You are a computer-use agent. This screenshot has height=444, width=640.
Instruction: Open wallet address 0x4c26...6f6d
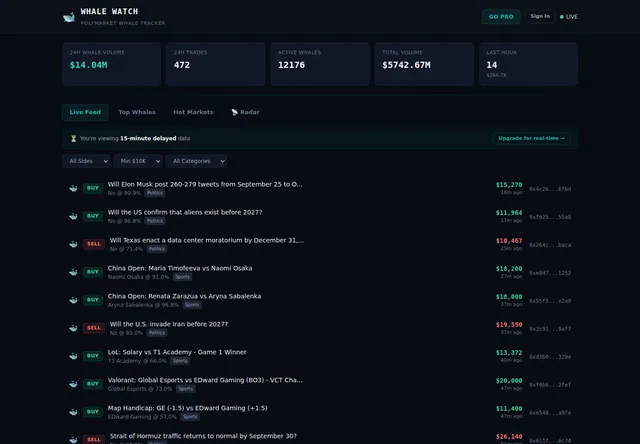[550, 189]
